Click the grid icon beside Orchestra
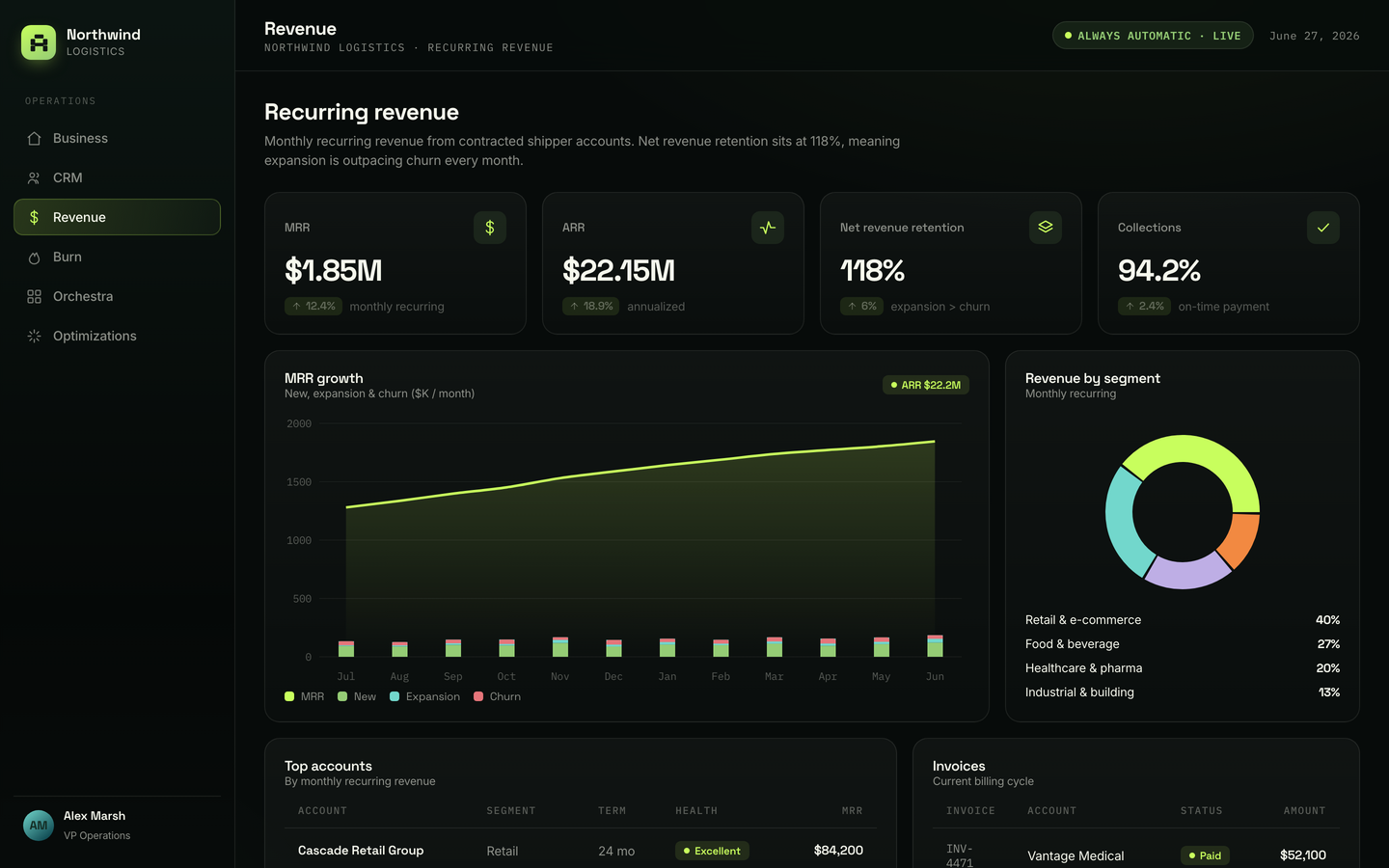1389x868 pixels. (x=34, y=296)
